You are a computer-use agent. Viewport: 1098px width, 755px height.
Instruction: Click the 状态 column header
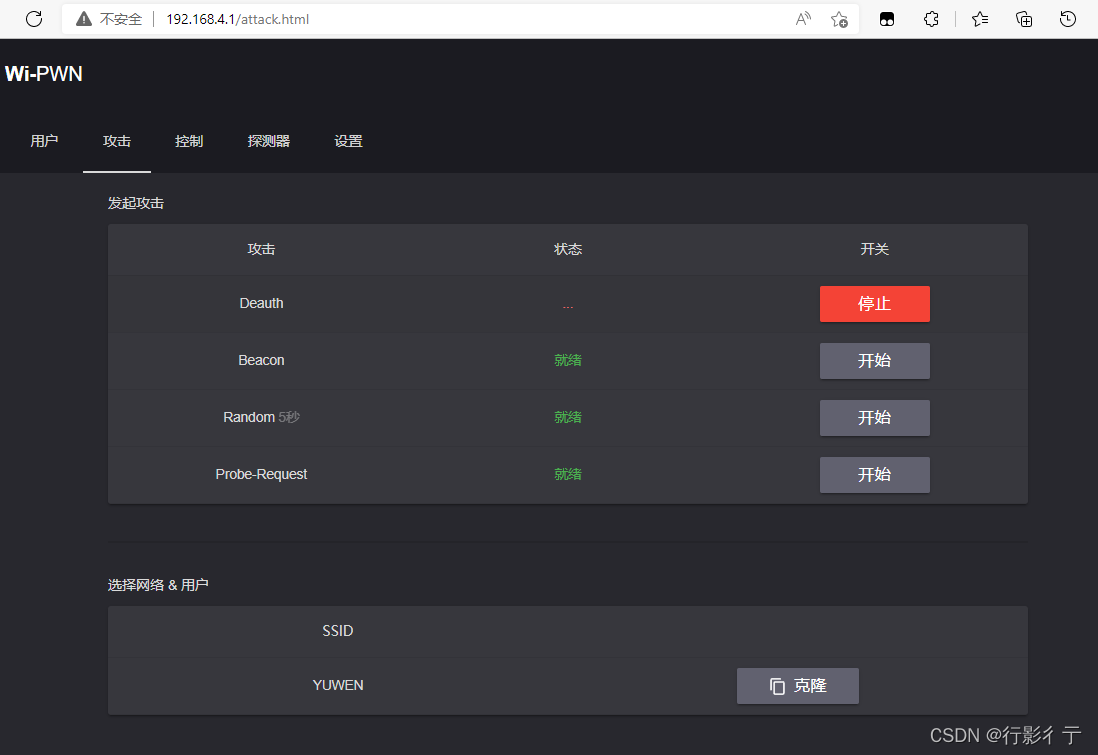coord(568,249)
